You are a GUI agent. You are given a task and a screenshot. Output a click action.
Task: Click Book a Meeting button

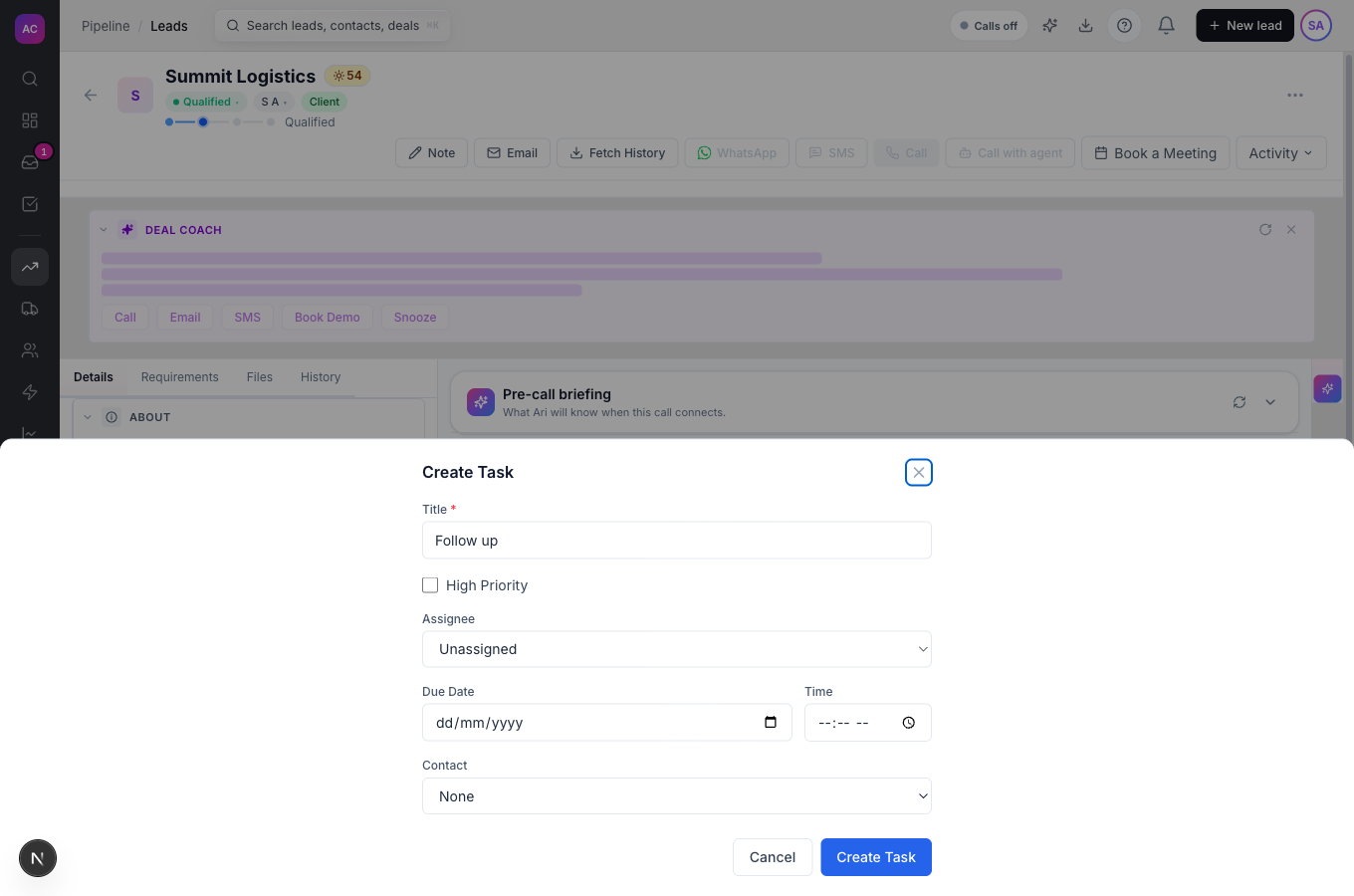[x=1155, y=153]
